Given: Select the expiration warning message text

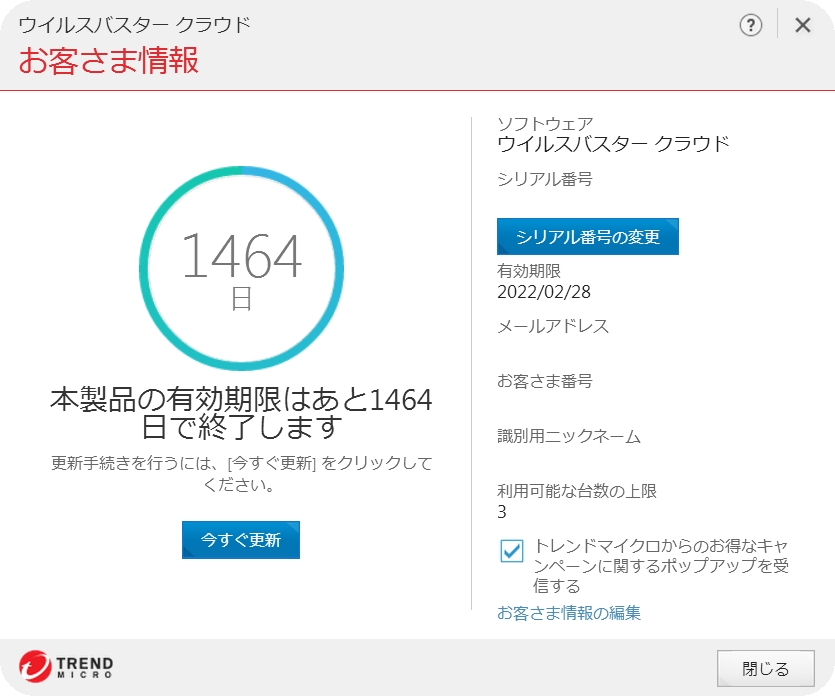Looking at the screenshot, I should 240,415.
